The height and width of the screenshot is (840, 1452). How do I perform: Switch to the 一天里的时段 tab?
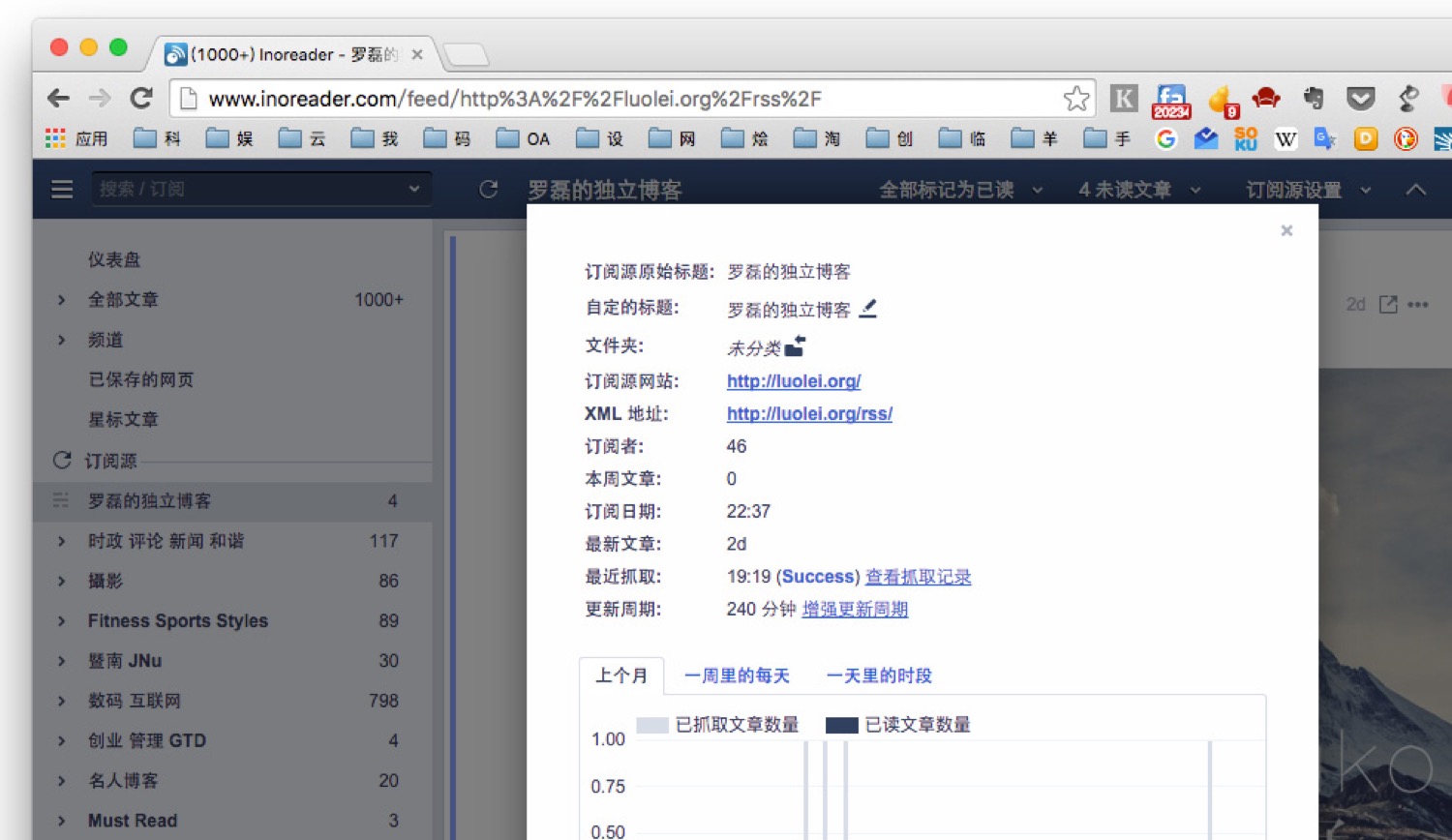879,675
